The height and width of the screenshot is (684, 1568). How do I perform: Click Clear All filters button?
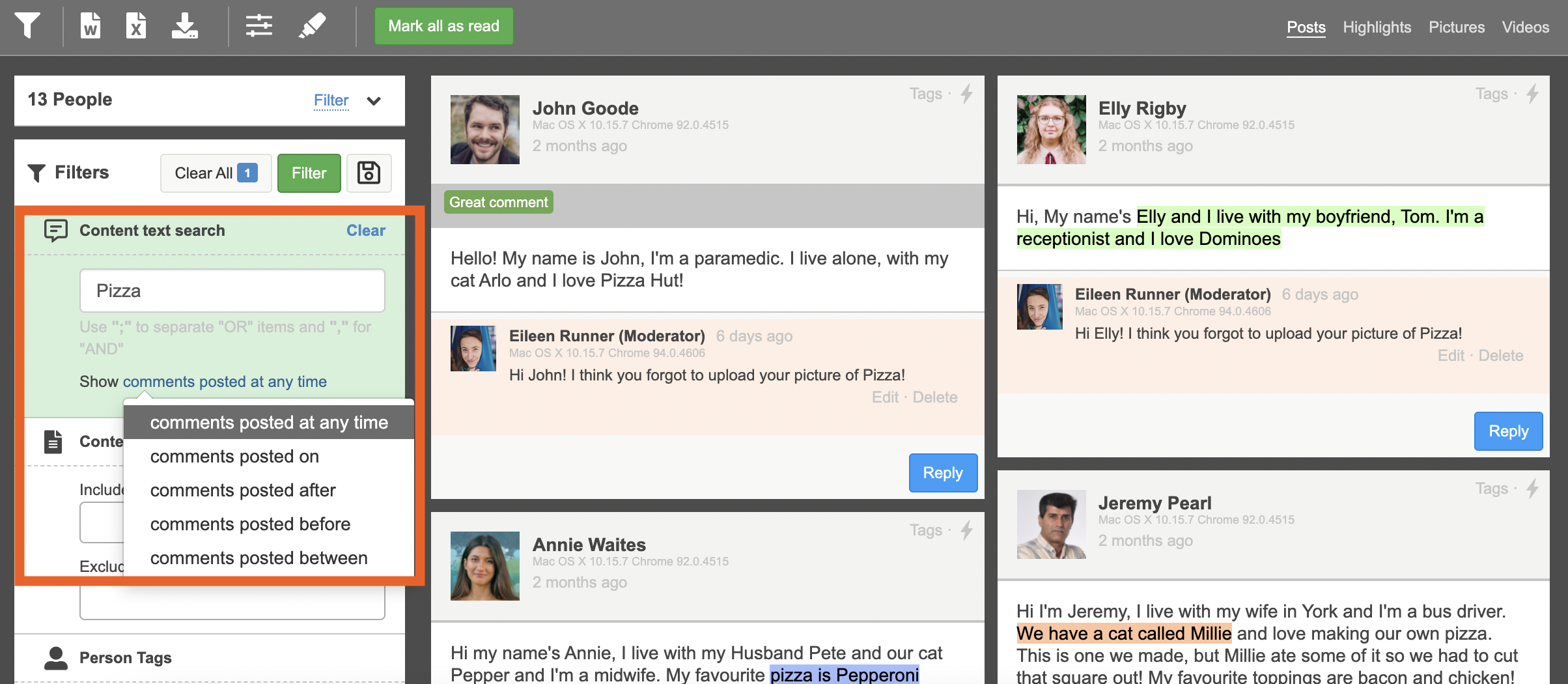pyautogui.click(x=216, y=173)
